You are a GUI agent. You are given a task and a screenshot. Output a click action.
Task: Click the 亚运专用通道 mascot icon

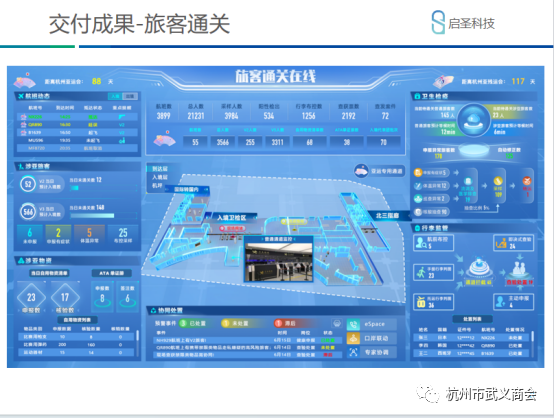tap(361, 171)
